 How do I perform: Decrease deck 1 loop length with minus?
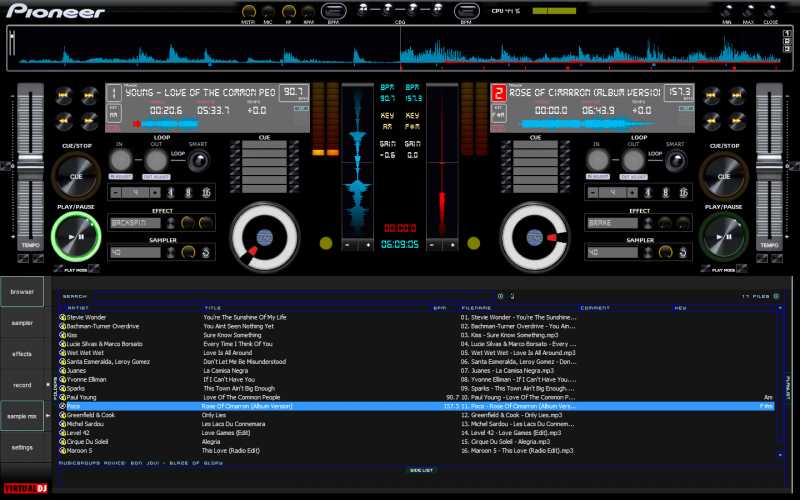click(116, 192)
